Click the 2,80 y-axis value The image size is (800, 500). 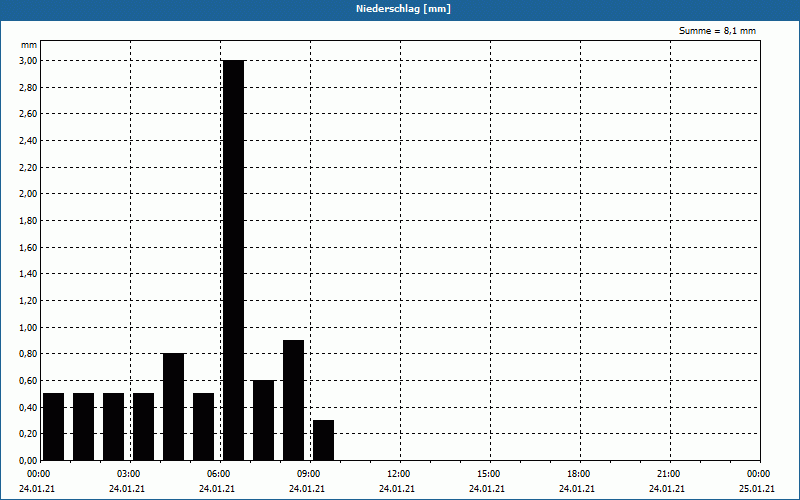(x=28, y=87)
